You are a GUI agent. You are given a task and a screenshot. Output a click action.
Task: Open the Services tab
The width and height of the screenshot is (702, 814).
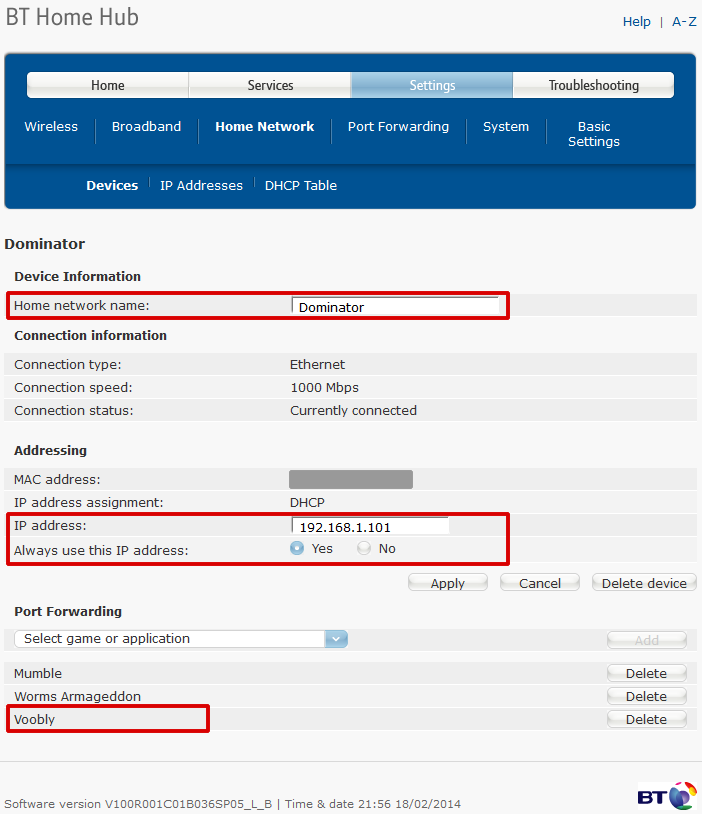(270, 85)
